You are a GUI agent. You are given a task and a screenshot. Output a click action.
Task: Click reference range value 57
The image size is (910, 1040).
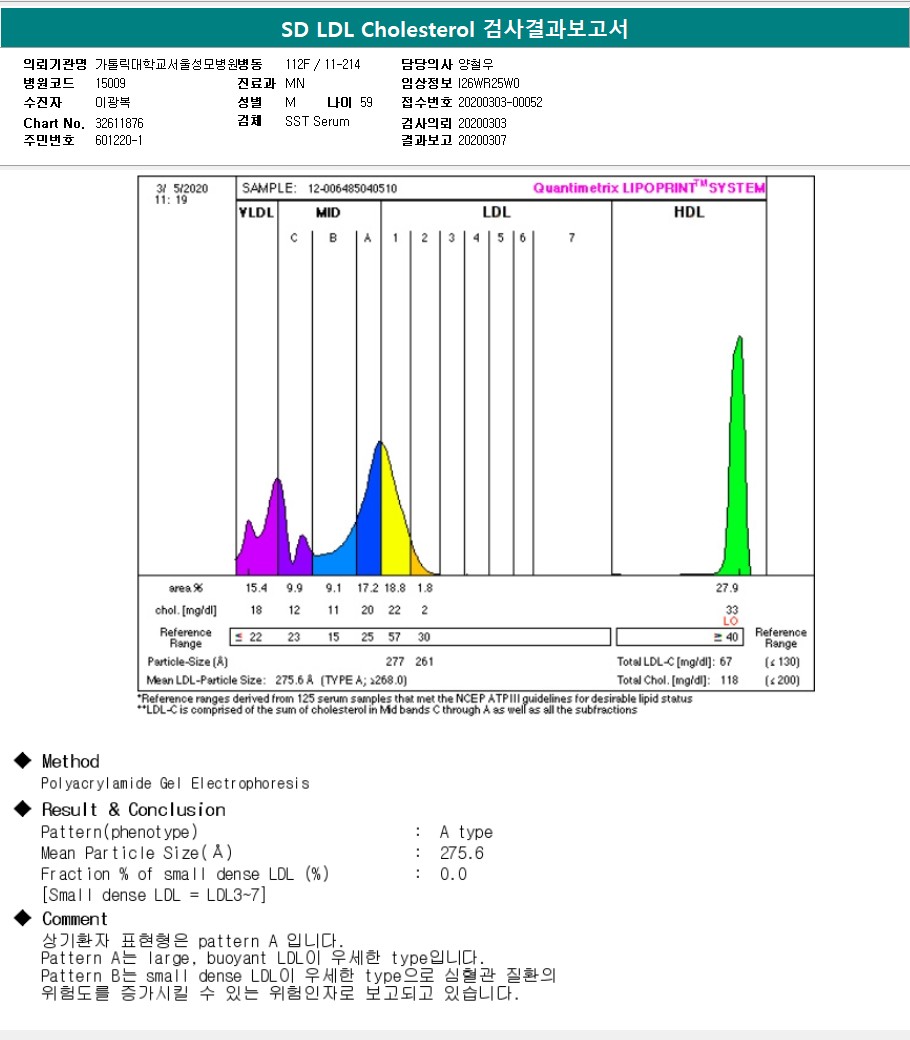coord(394,637)
